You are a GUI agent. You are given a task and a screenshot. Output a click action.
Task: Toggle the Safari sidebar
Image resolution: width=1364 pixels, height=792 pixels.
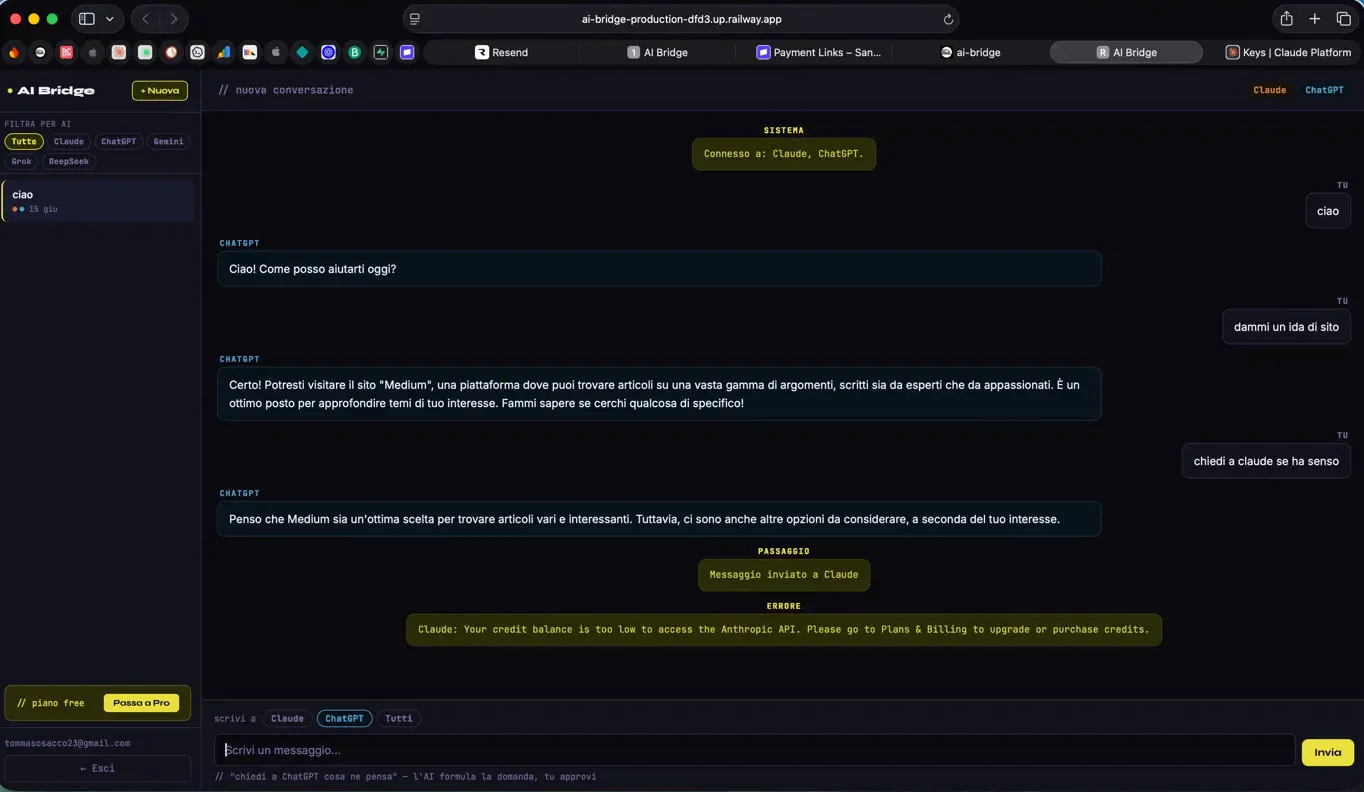pyautogui.click(x=87, y=19)
